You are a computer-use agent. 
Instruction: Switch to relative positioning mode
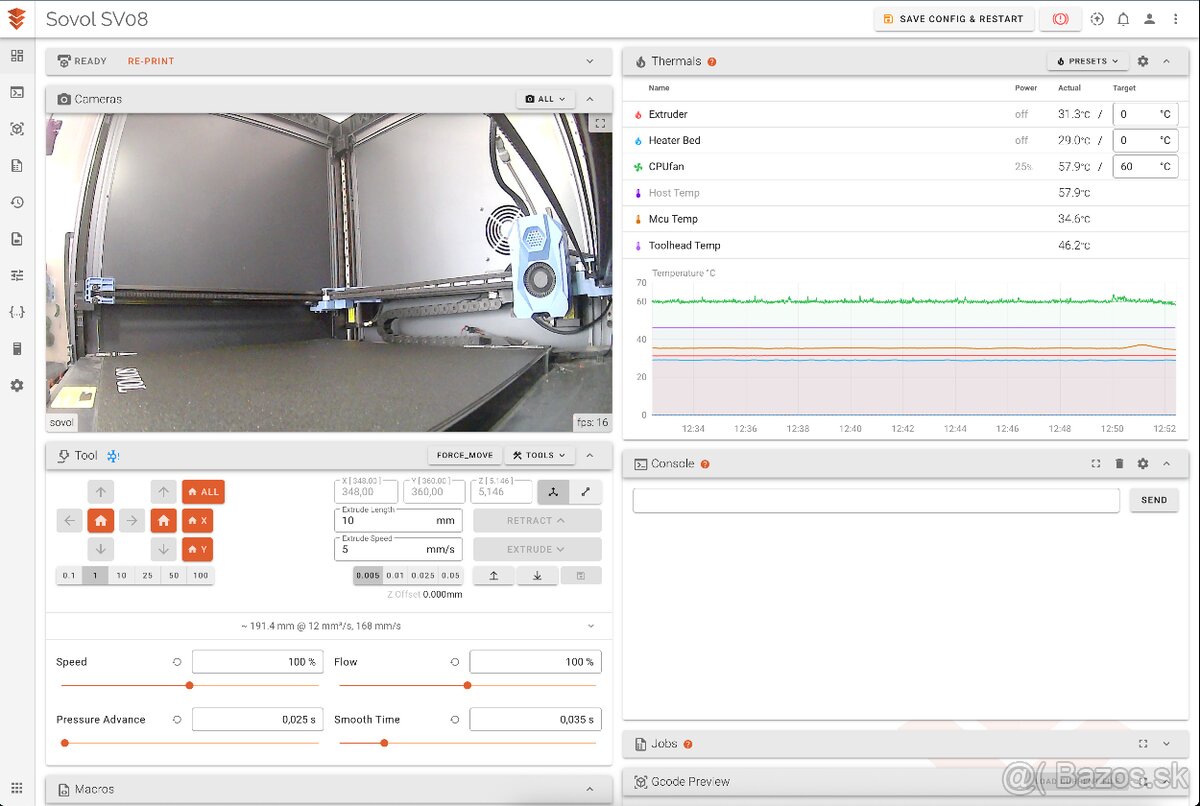pyautogui.click(x=585, y=492)
